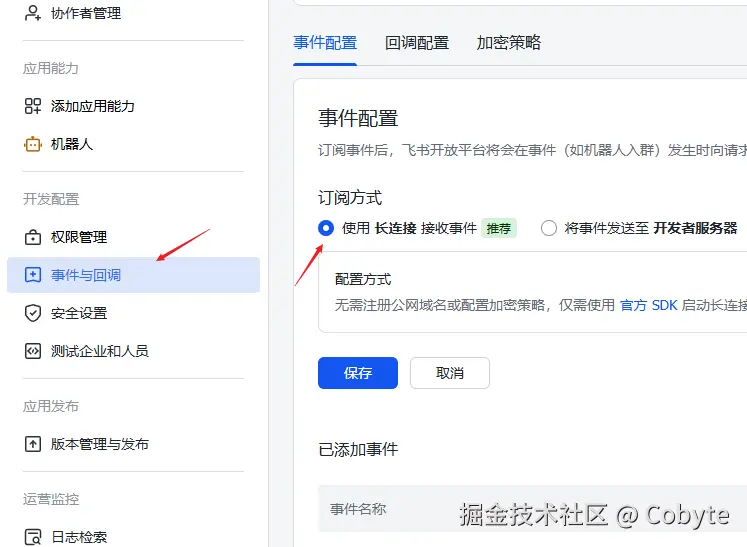
Task: Click the 测试企业和人员 code icon
Action: pyautogui.click(x=32, y=351)
